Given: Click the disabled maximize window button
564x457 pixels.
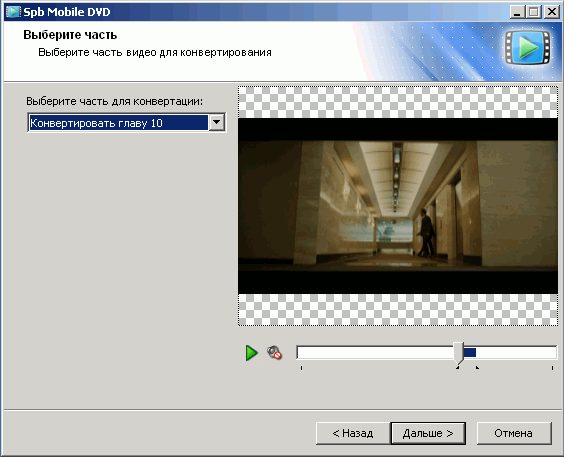Looking at the screenshot, I should (x=533, y=12).
